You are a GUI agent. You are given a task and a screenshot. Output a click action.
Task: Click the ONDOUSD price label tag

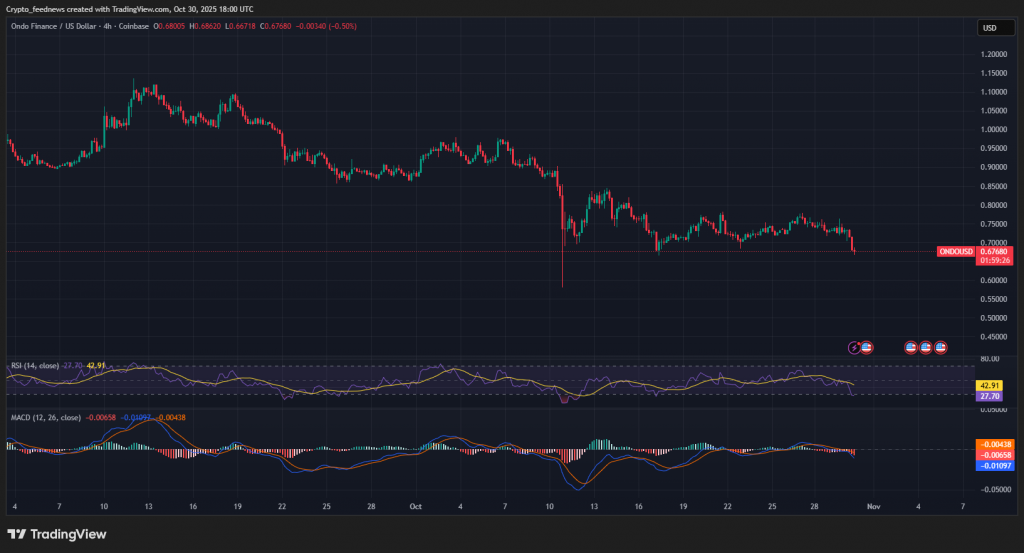point(956,252)
